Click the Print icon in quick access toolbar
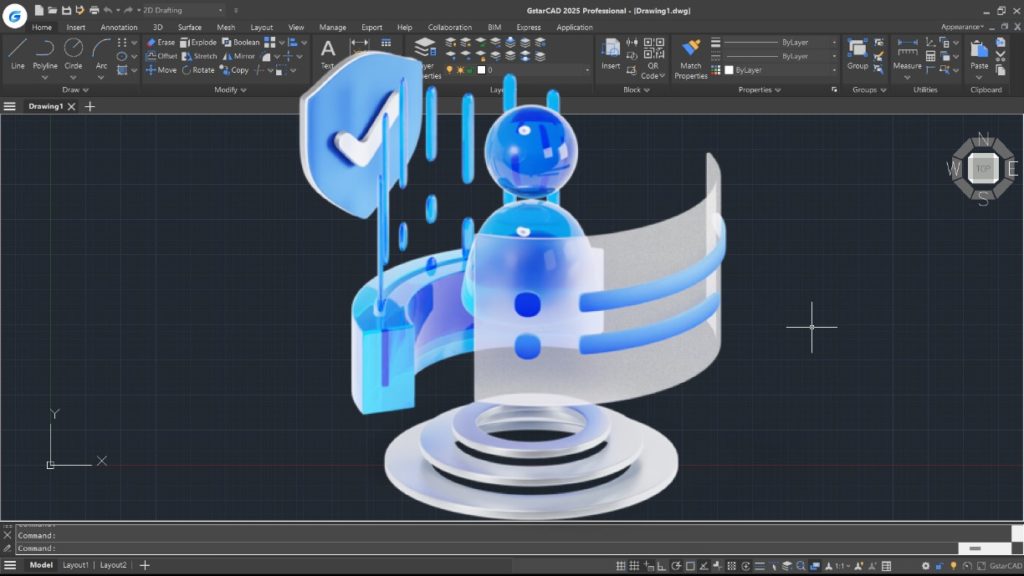This screenshot has height=576, width=1024. tap(93, 10)
